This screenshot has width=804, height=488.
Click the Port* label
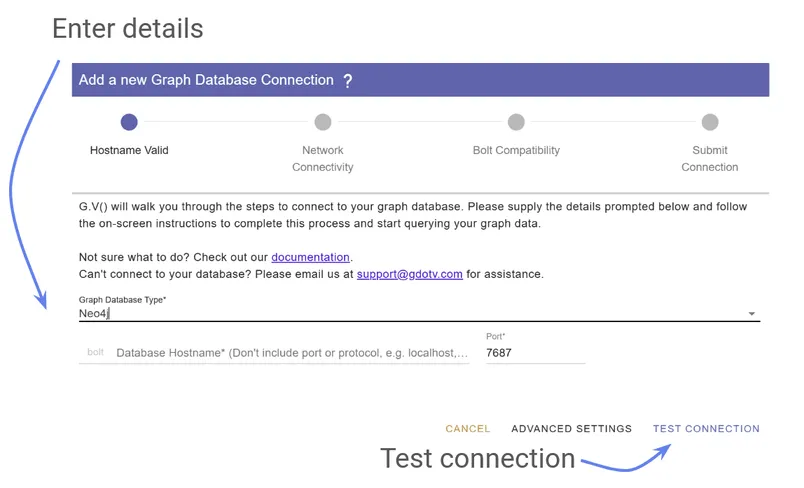click(x=495, y=336)
